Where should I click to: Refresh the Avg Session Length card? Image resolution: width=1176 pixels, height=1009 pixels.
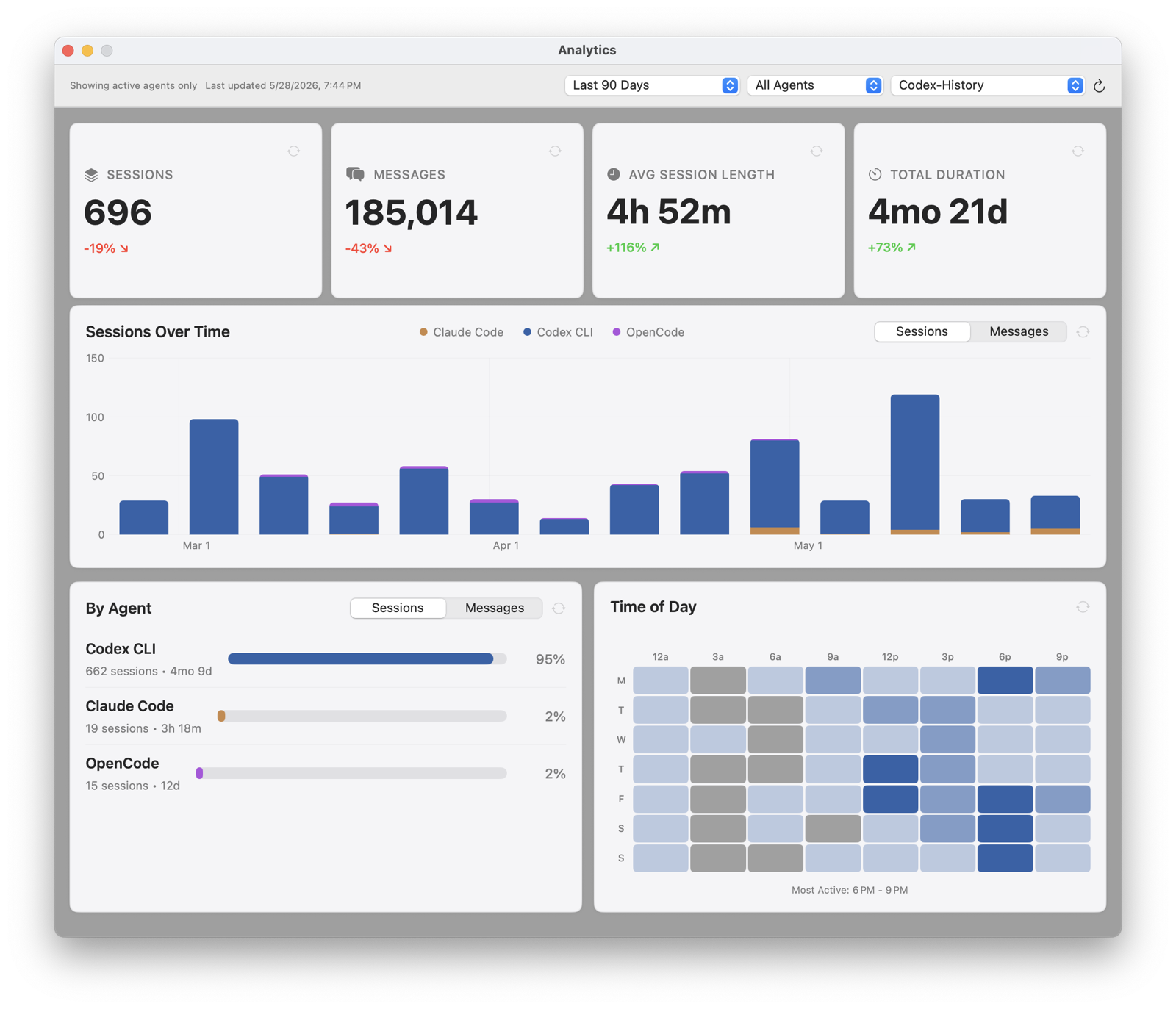(x=817, y=151)
